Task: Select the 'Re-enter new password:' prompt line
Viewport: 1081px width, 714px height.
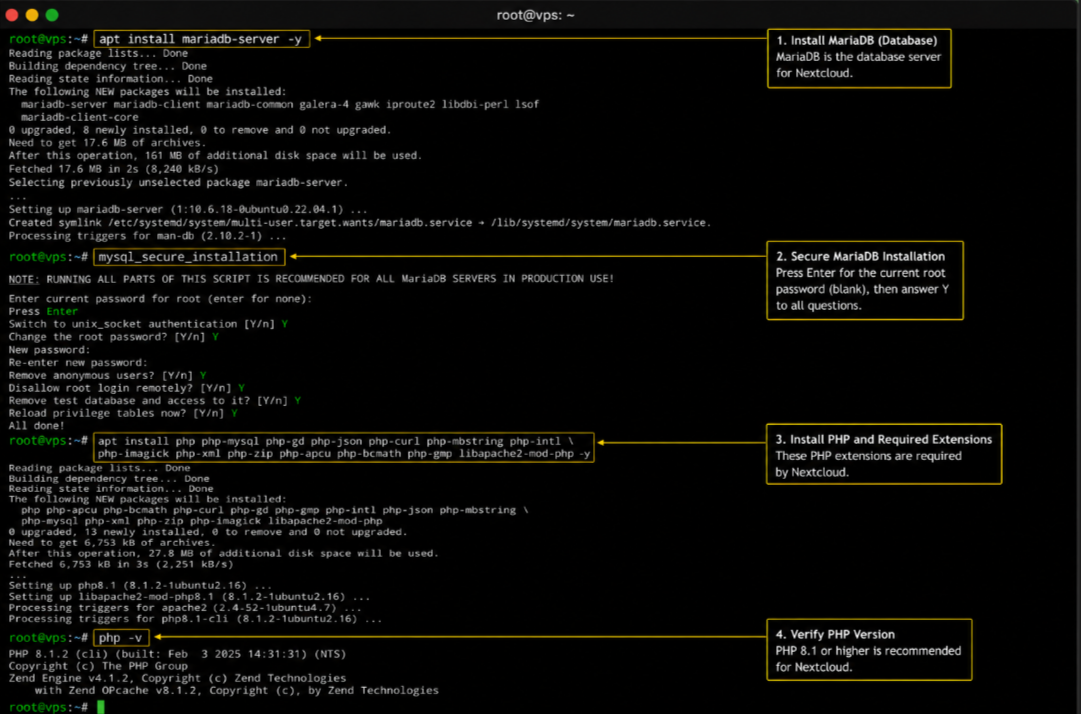Action: pyautogui.click(x=78, y=363)
